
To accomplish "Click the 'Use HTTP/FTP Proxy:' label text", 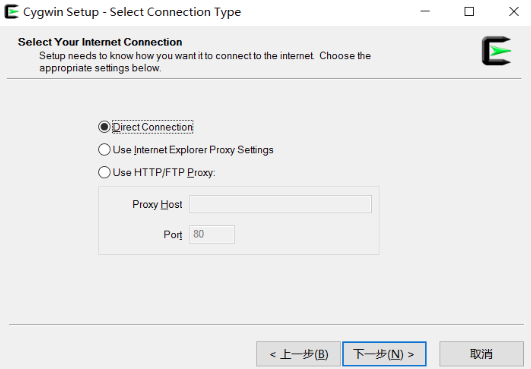I will coord(164,173).
